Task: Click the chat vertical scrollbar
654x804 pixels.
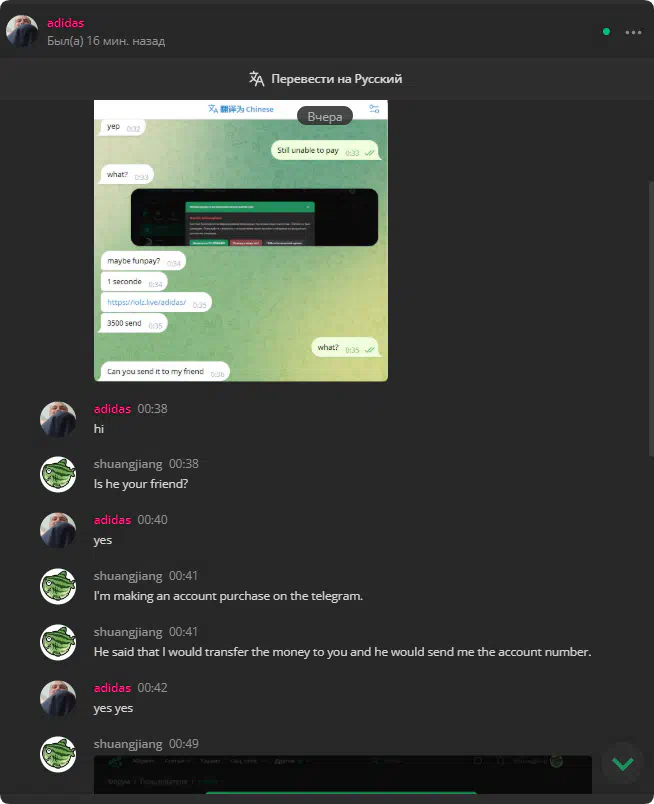Action: click(651, 318)
